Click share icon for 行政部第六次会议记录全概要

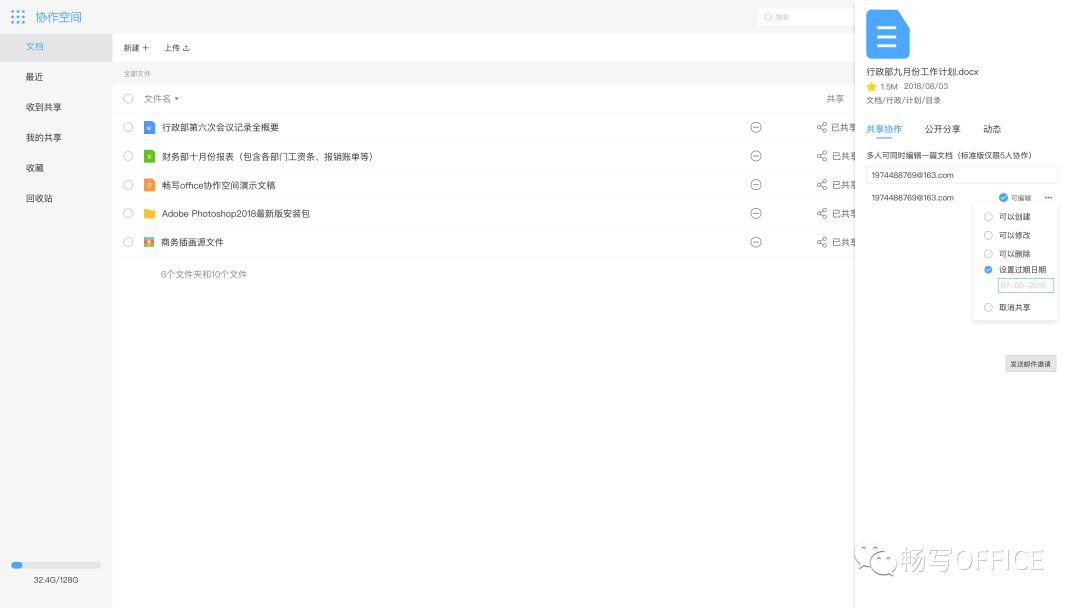click(822, 127)
